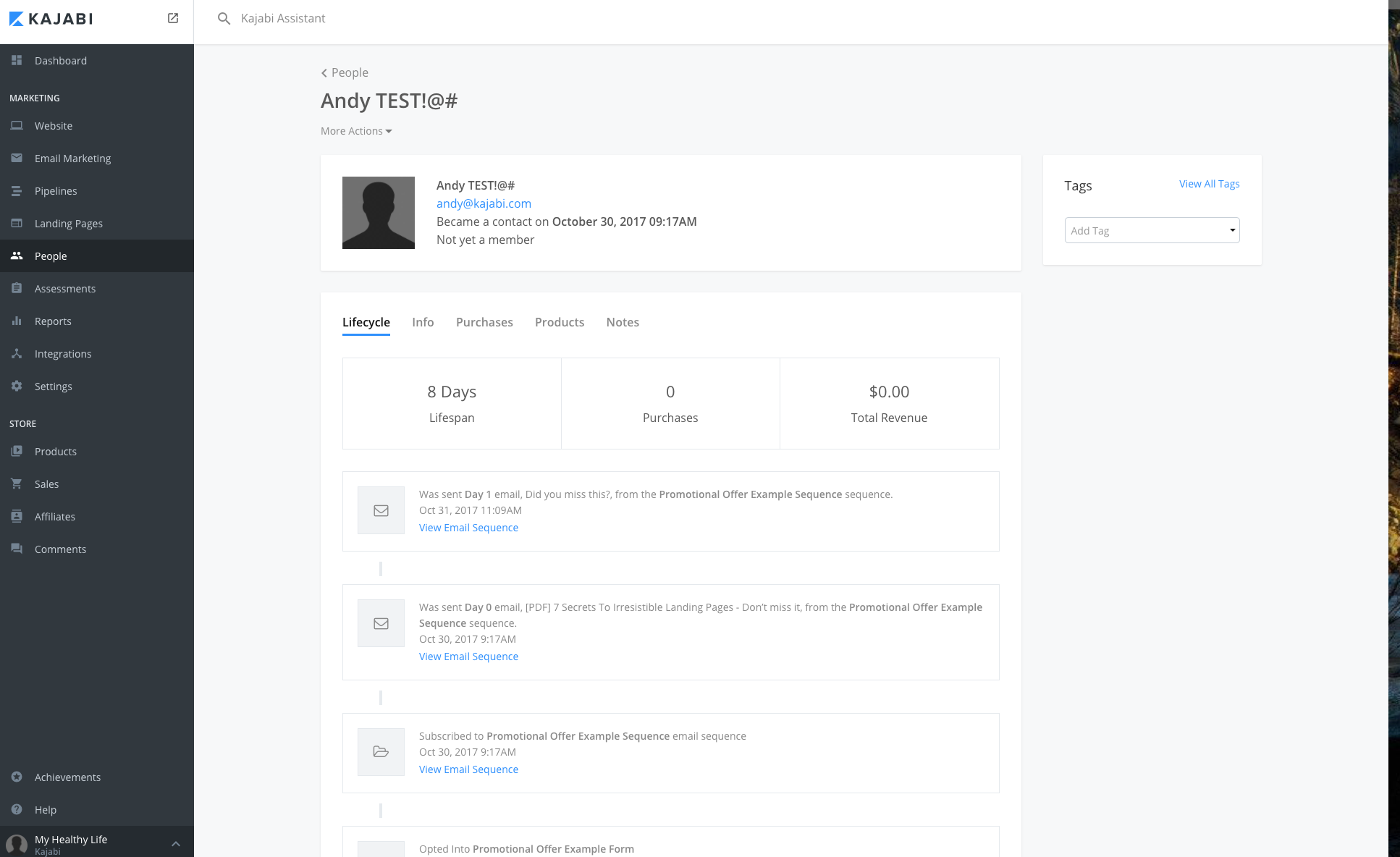The height and width of the screenshot is (857, 1400).
Task: Click the $0.00 Total Revenue stat
Action: point(889,403)
